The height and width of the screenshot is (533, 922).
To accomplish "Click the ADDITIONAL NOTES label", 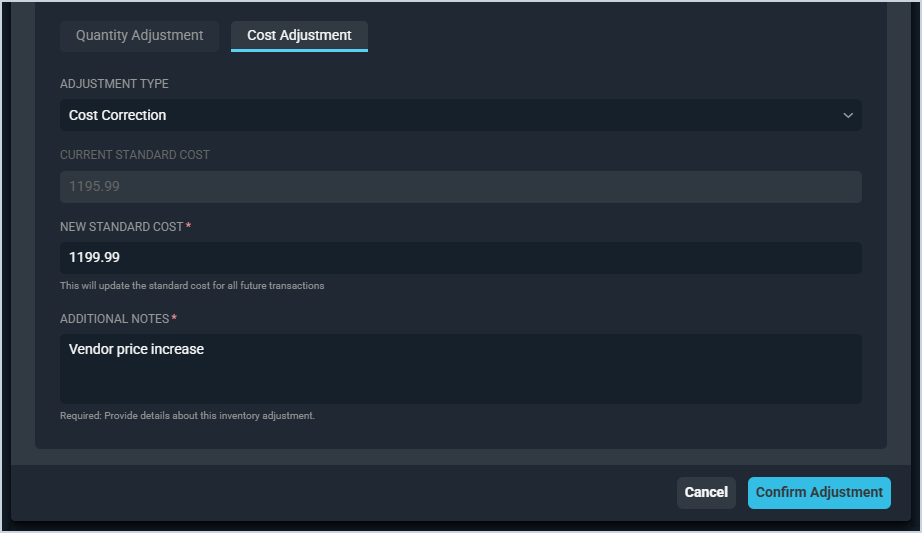I will click(x=114, y=319).
